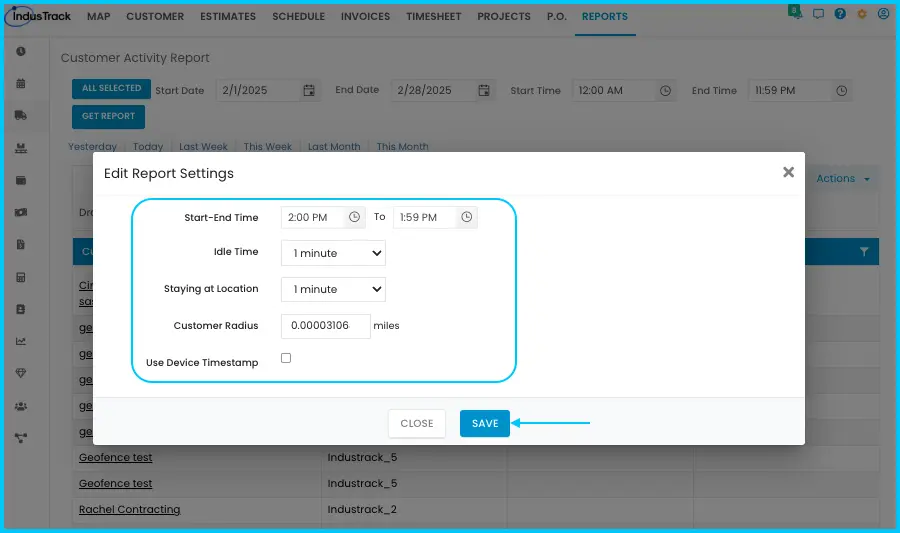Viewport: 900px width, 533px height.
Task: Expand the Staying at Location dropdown
Action: click(x=333, y=289)
